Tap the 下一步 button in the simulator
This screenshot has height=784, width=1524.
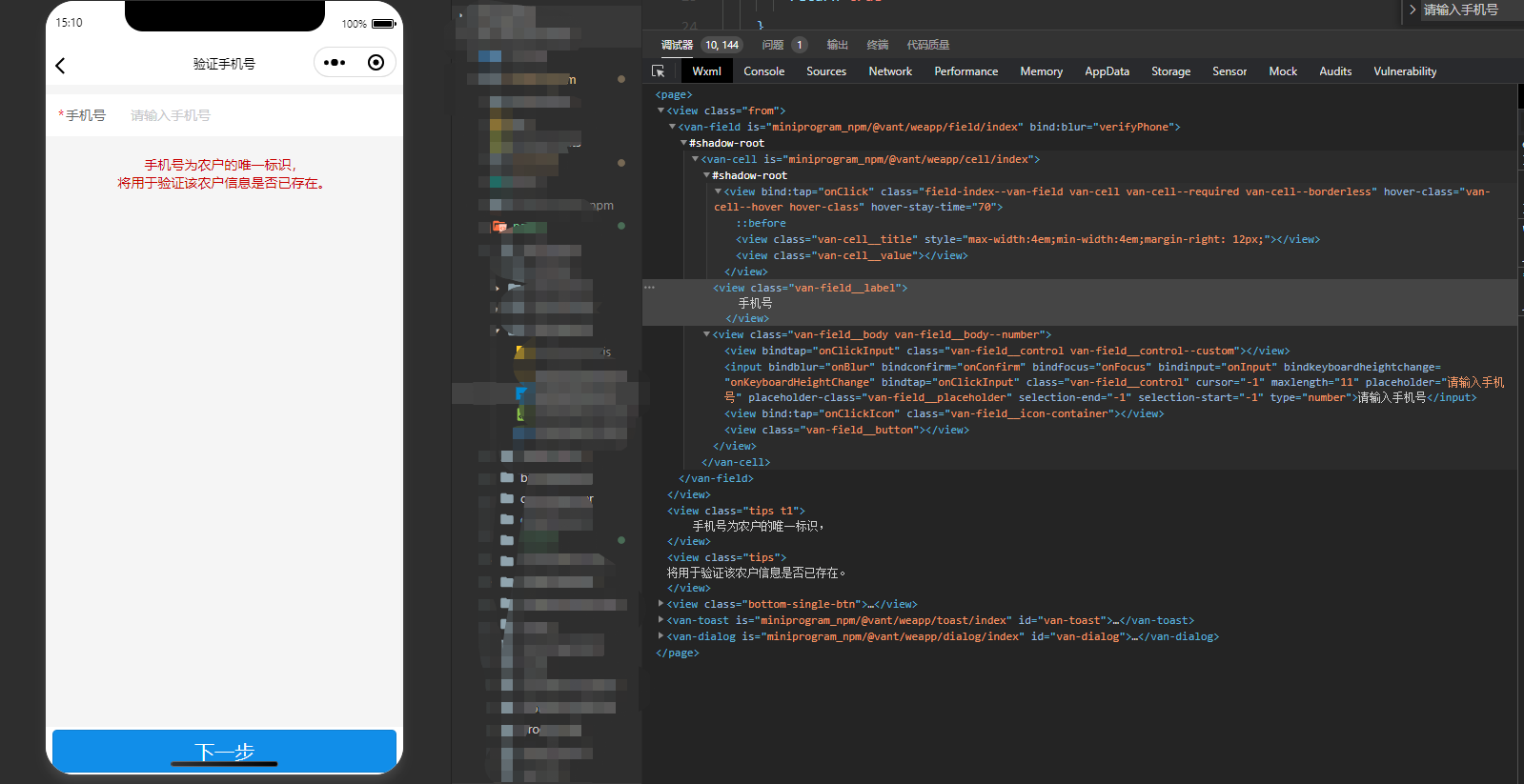(224, 752)
